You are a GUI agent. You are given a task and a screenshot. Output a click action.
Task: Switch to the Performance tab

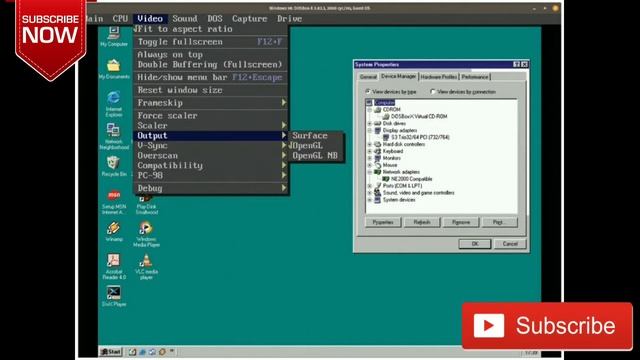[x=475, y=77]
